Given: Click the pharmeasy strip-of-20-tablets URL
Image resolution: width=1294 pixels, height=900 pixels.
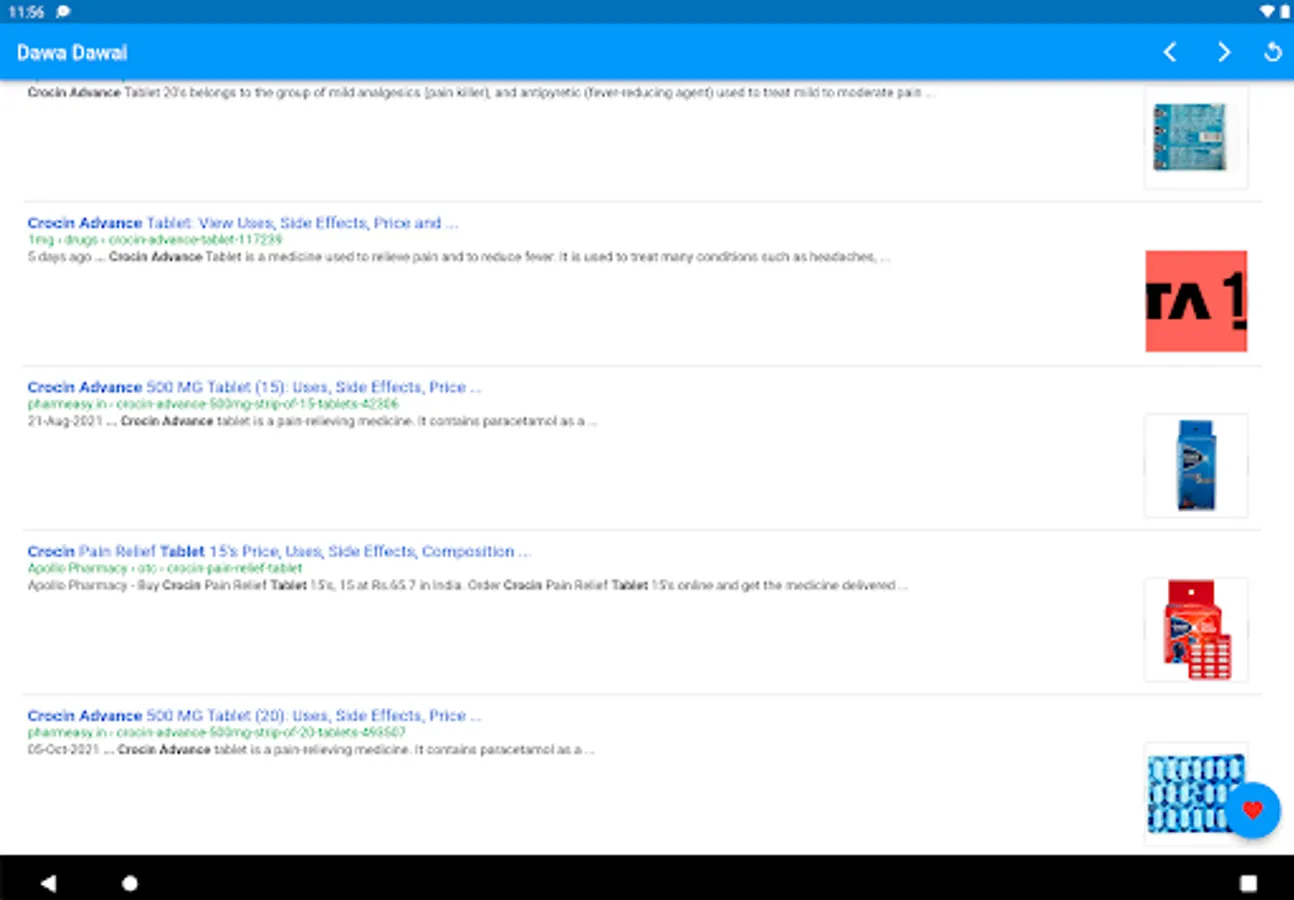Looking at the screenshot, I should (x=217, y=732).
